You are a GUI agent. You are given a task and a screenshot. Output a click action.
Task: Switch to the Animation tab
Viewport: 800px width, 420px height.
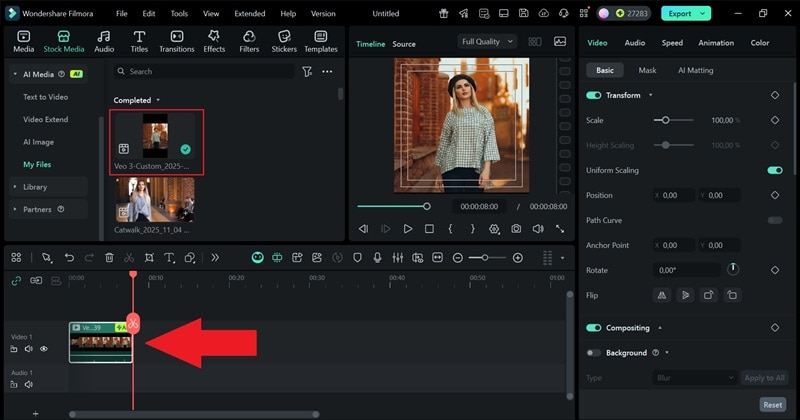click(715, 43)
